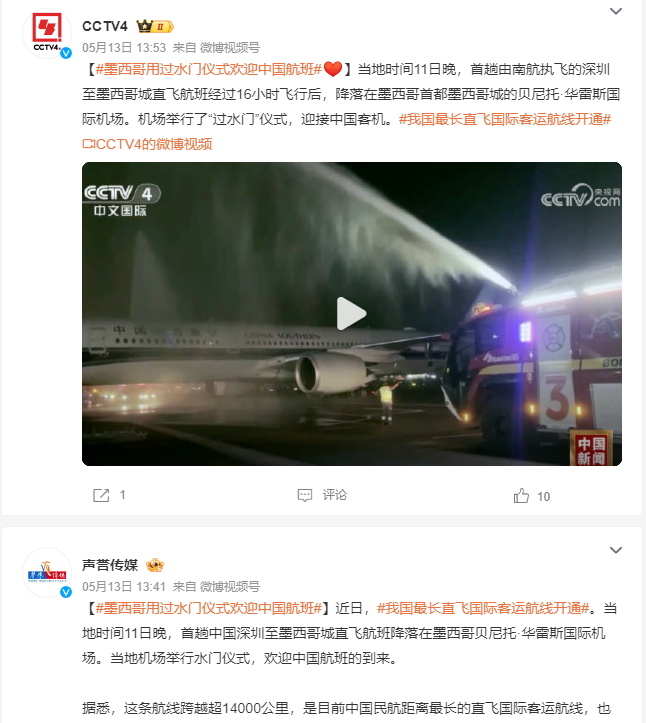Open the CCTV4的微博视频 link
646x723 pixels.
pos(147,144)
